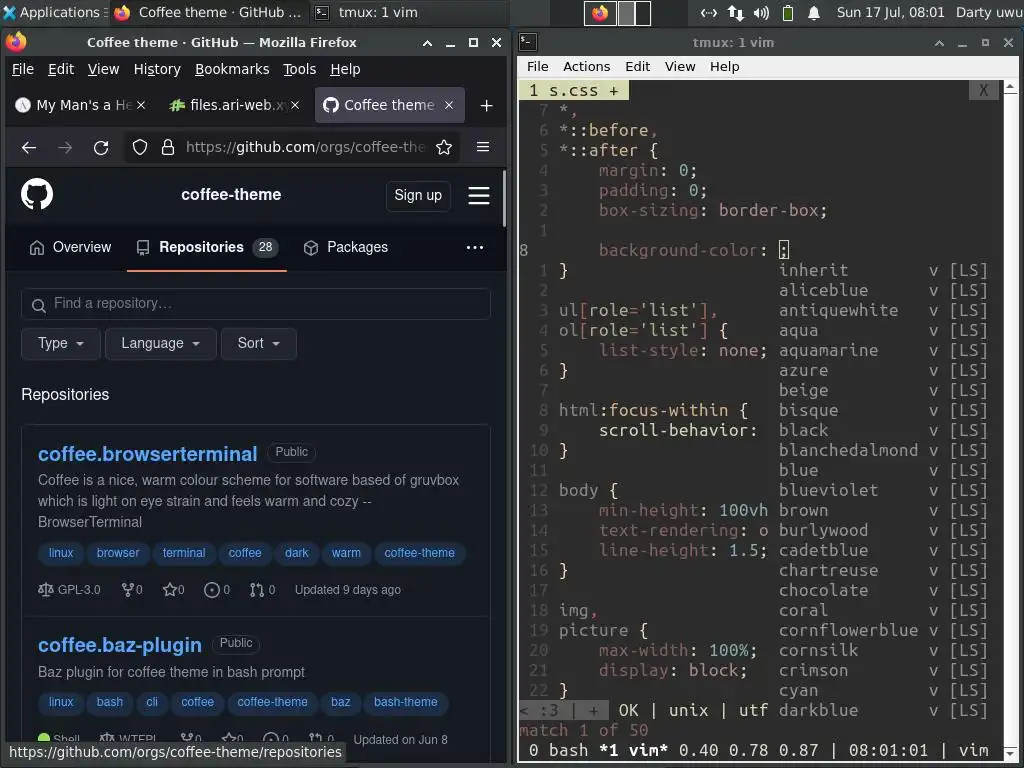Screen dimensions: 1024x768
Task: Click the s.css vim tab label
Action: pos(574,90)
